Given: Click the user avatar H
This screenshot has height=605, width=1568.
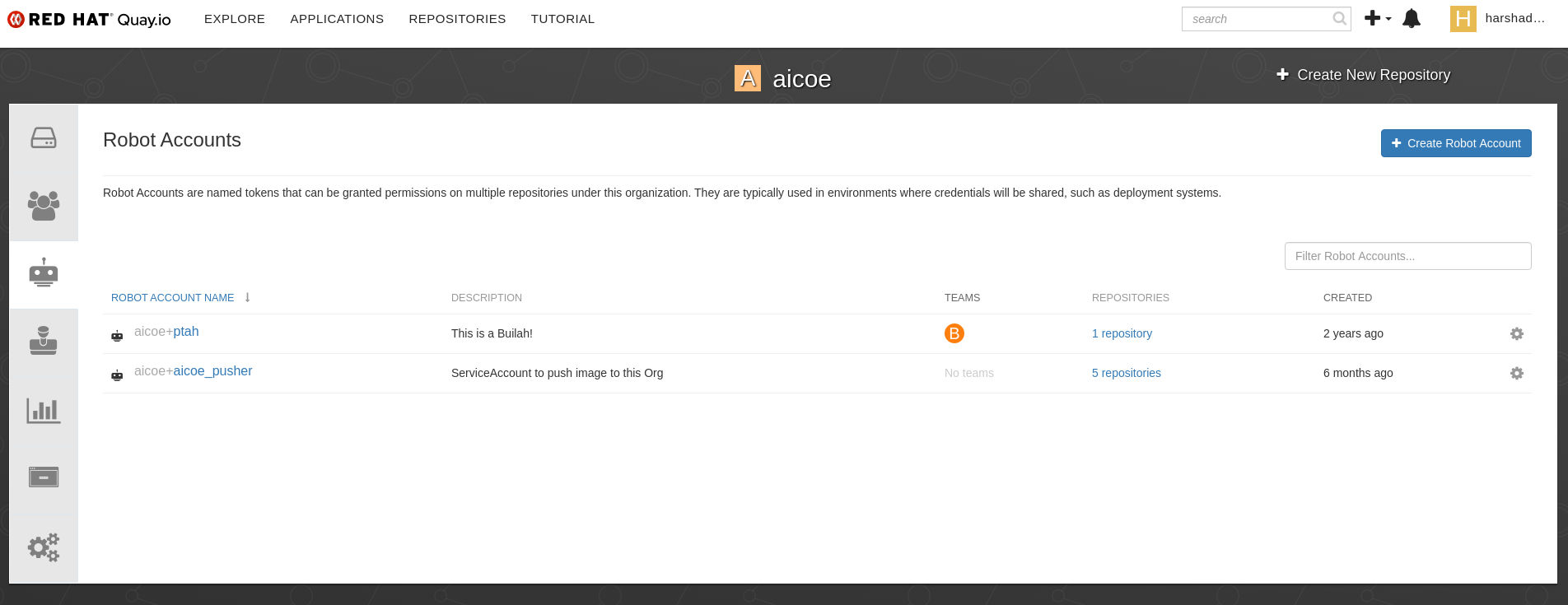Looking at the screenshot, I should [1463, 19].
